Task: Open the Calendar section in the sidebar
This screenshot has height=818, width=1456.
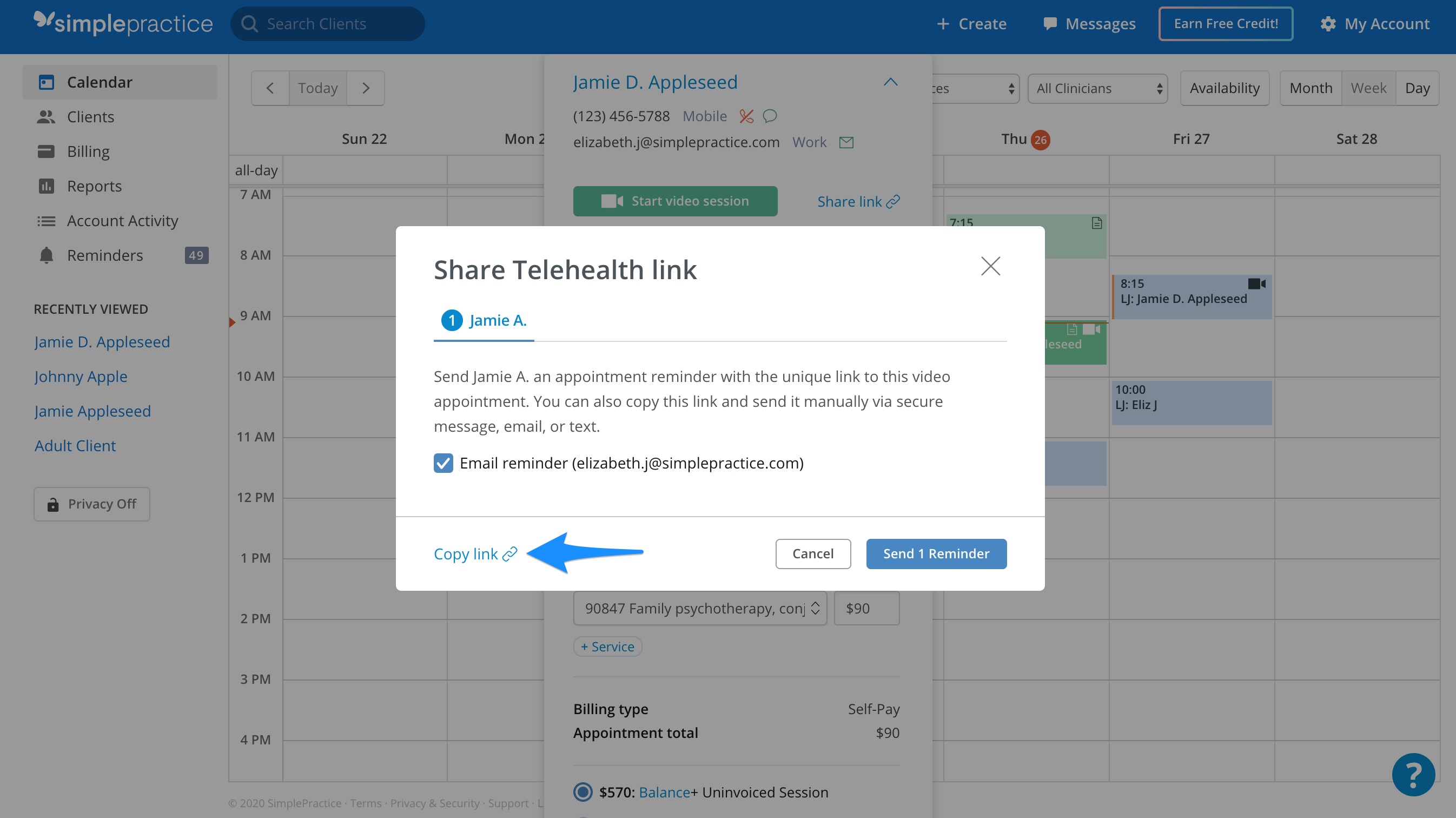Action: coord(48,82)
